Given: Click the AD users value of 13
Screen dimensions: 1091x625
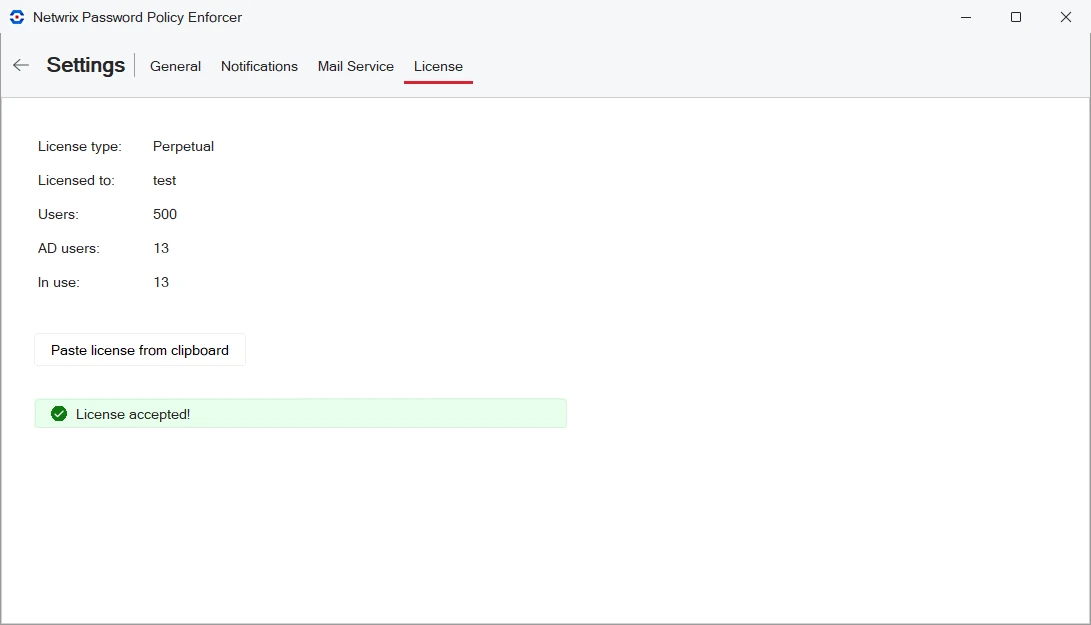Looking at the screenshot, I should (x=161, y=248).
